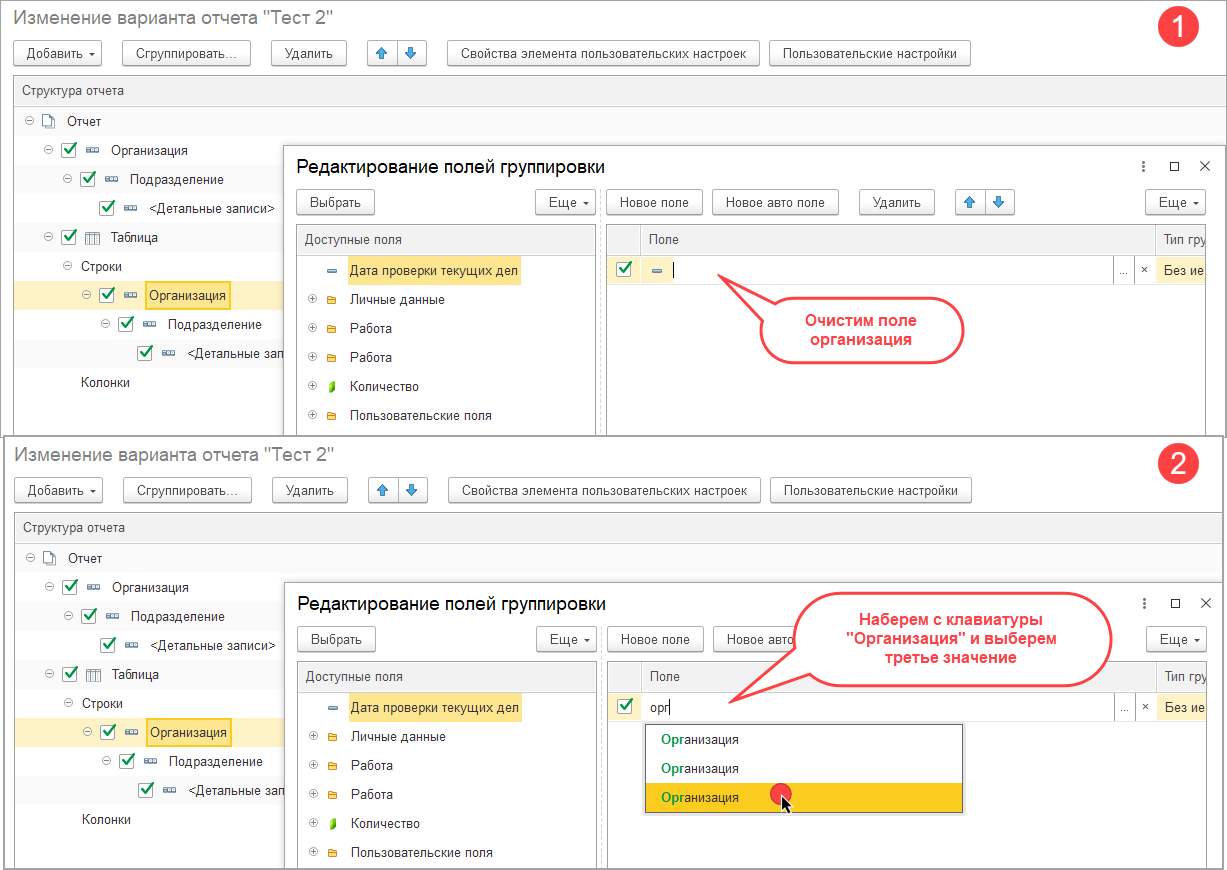Click Удалить button in upper grouping dialog
This screenshot has width=1227, height=870.
tap(896, 202)
